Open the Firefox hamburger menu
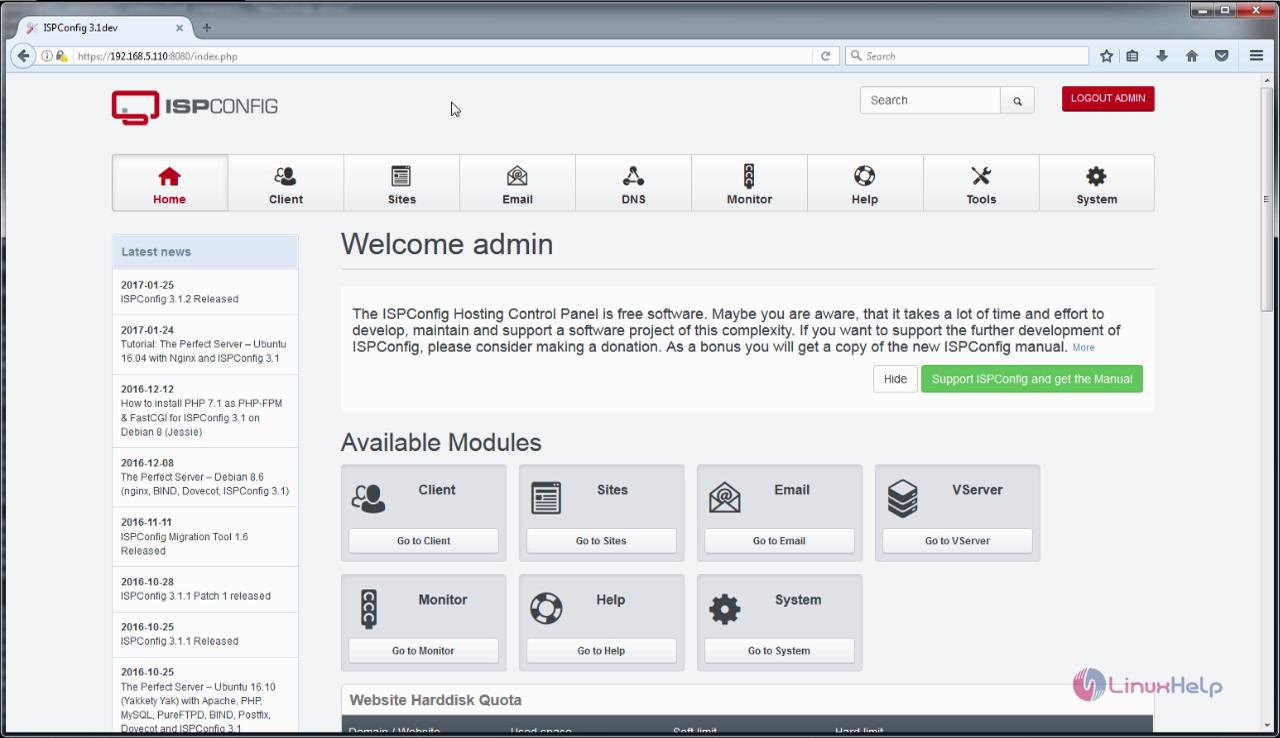Viewport: 1280px width, 738px height. pos(1256,56)
